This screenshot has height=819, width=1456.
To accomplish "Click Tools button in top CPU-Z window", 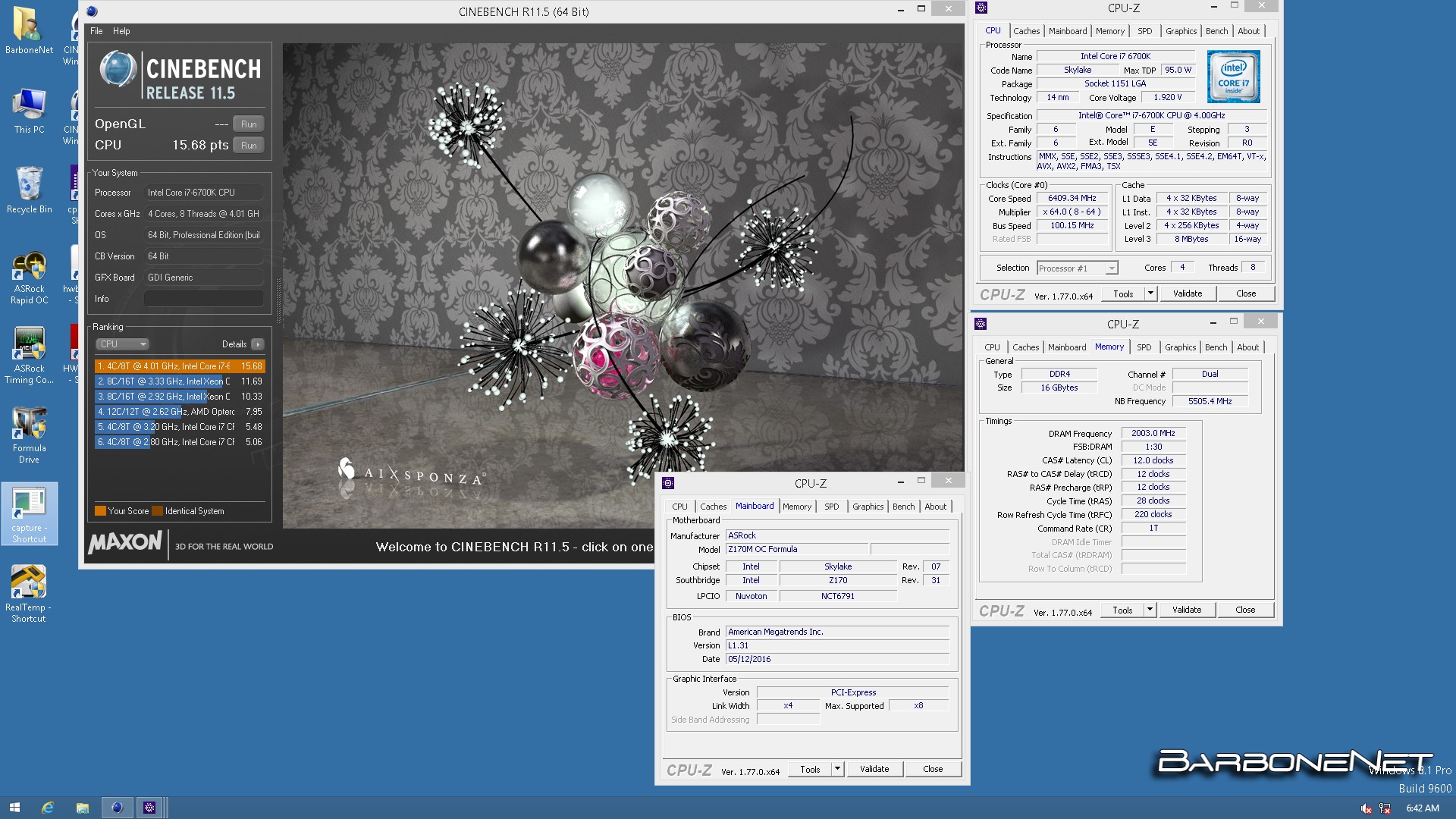I will (x=1123, y=293).
